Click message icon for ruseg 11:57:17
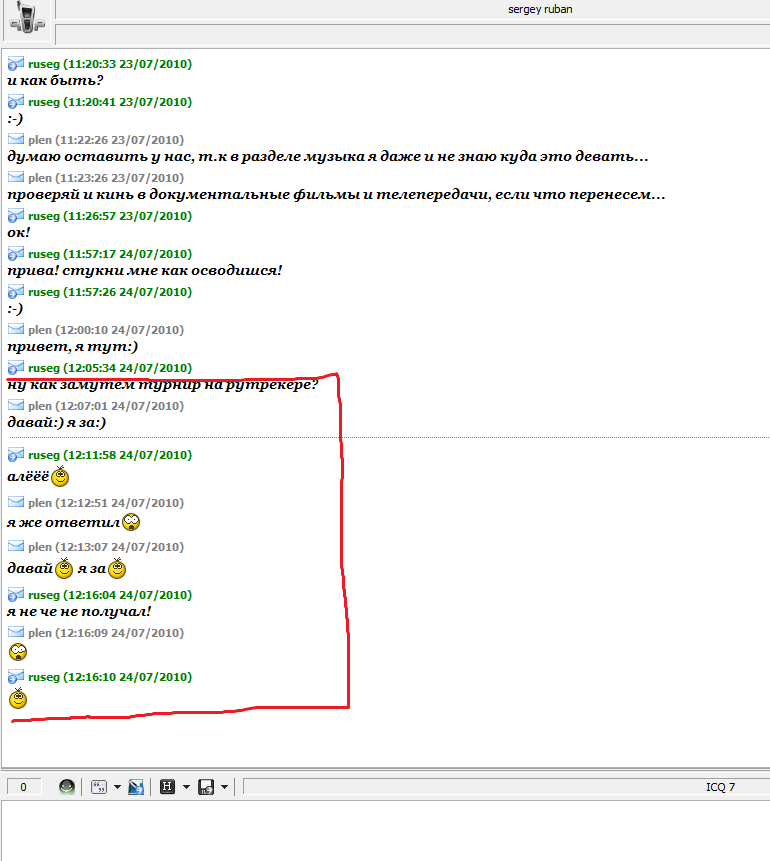770x861 pixels. click(x=16, y=254)
